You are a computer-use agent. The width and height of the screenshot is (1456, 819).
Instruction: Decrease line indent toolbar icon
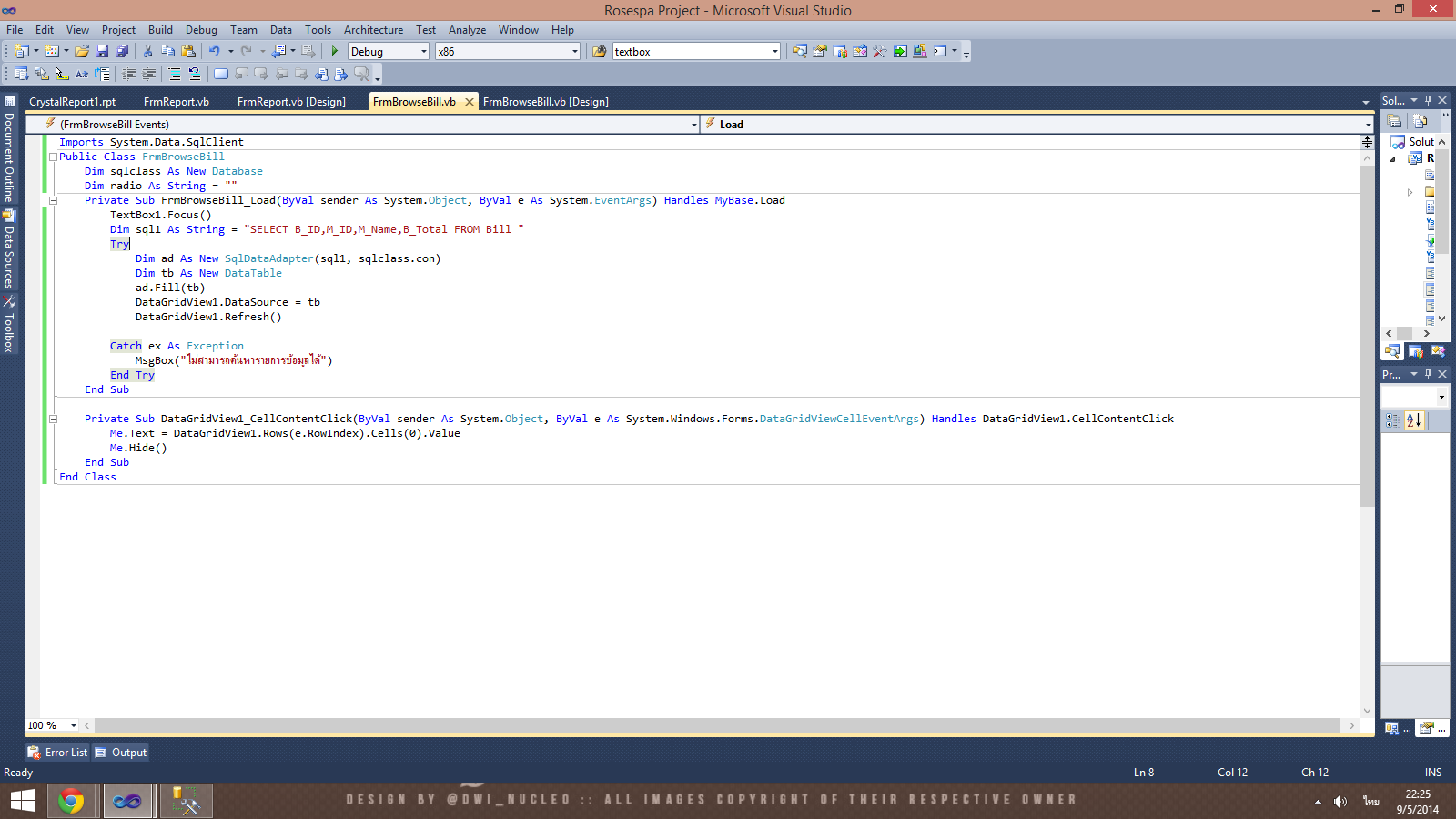[129, 74]
